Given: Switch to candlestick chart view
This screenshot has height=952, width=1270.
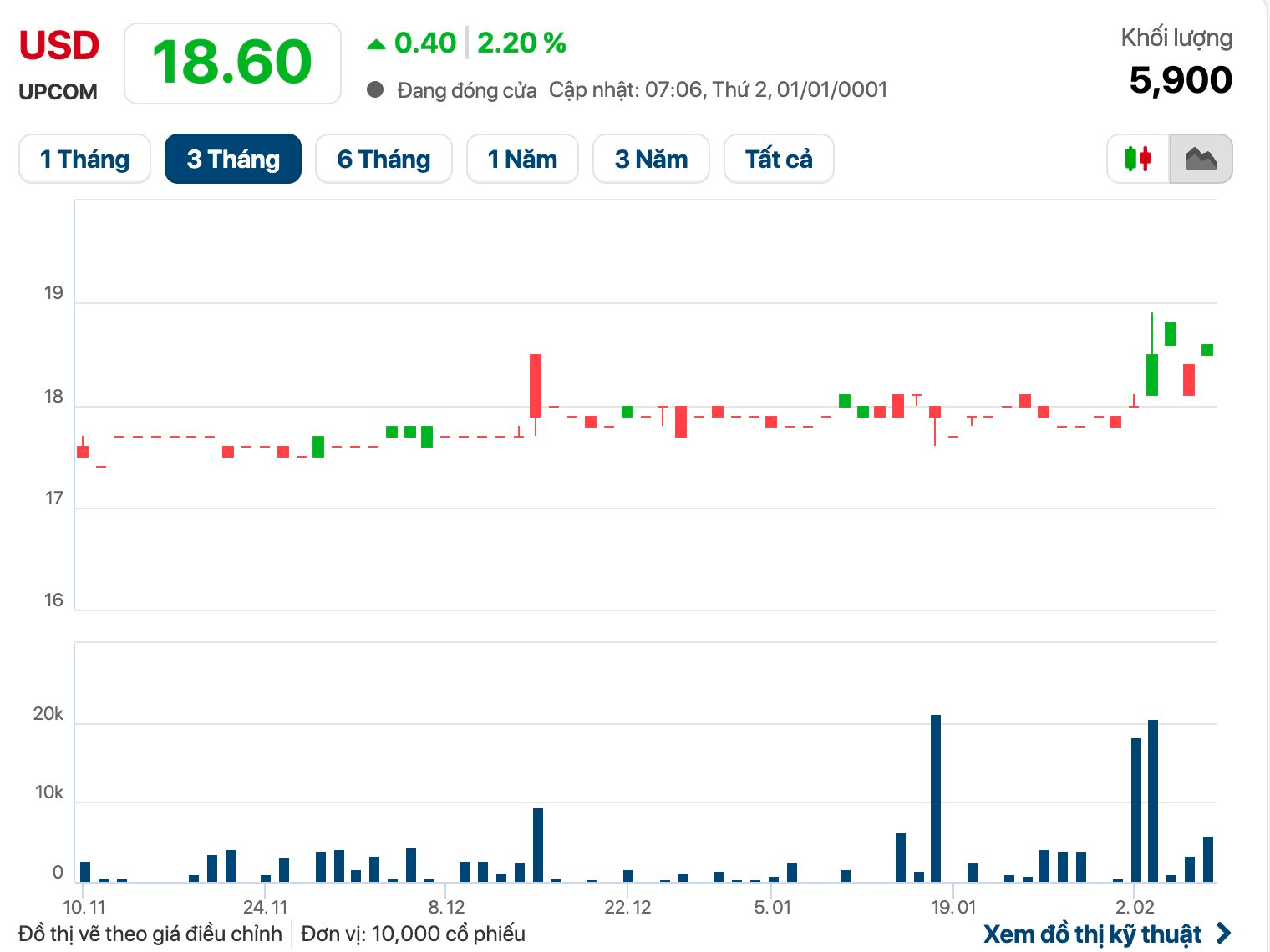Looking at the screenshot, I should click(1137, 159).
